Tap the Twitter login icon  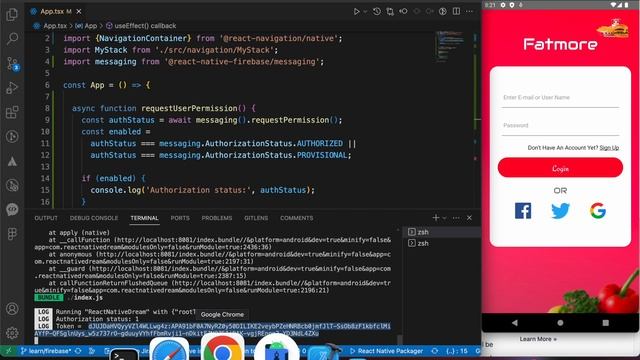tap(560, 211)
